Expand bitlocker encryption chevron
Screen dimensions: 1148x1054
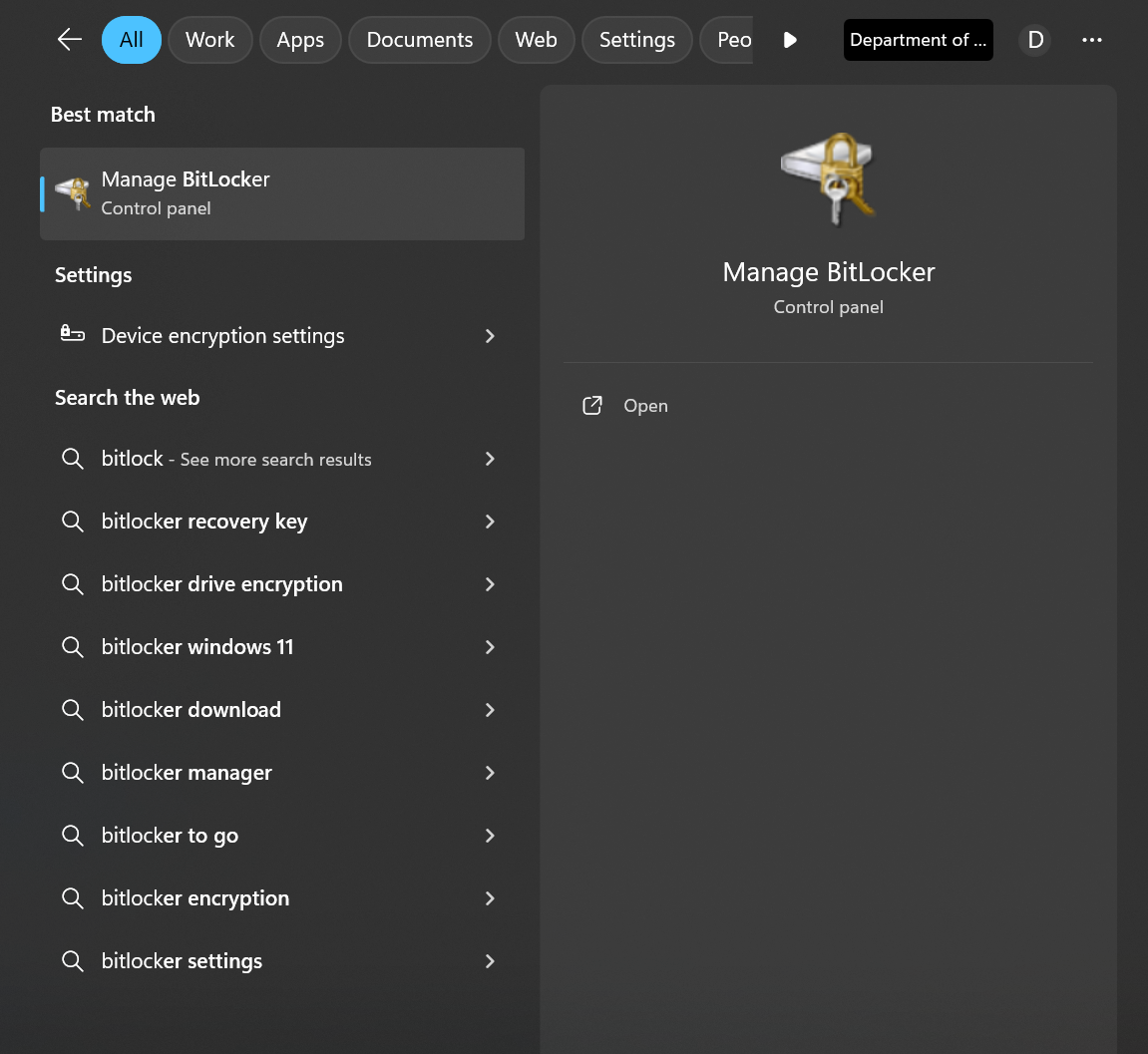click(490, 898)
